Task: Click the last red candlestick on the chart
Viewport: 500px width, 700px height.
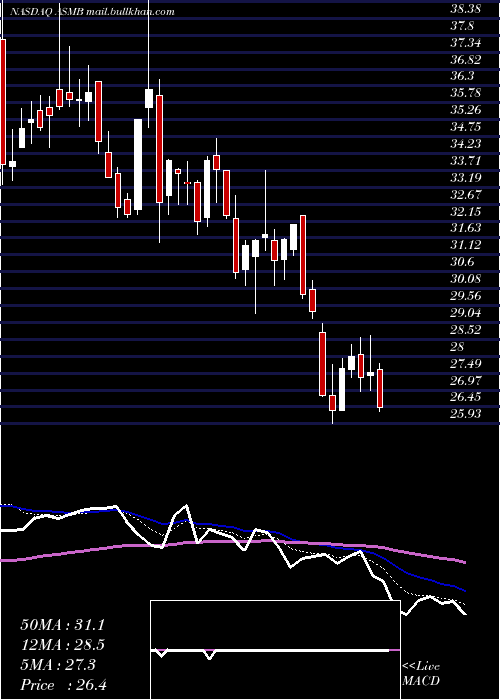Action: pos(380,388)
